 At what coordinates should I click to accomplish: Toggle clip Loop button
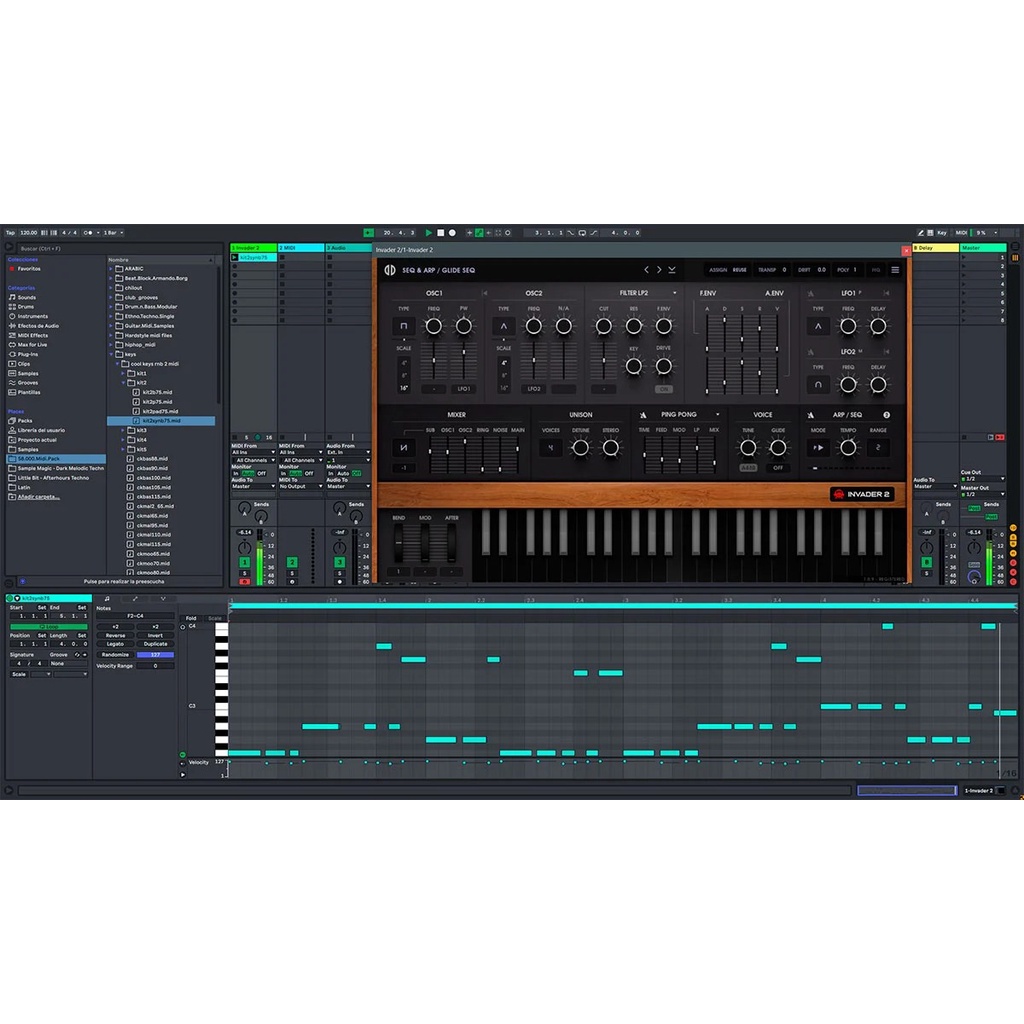[48, 626]
